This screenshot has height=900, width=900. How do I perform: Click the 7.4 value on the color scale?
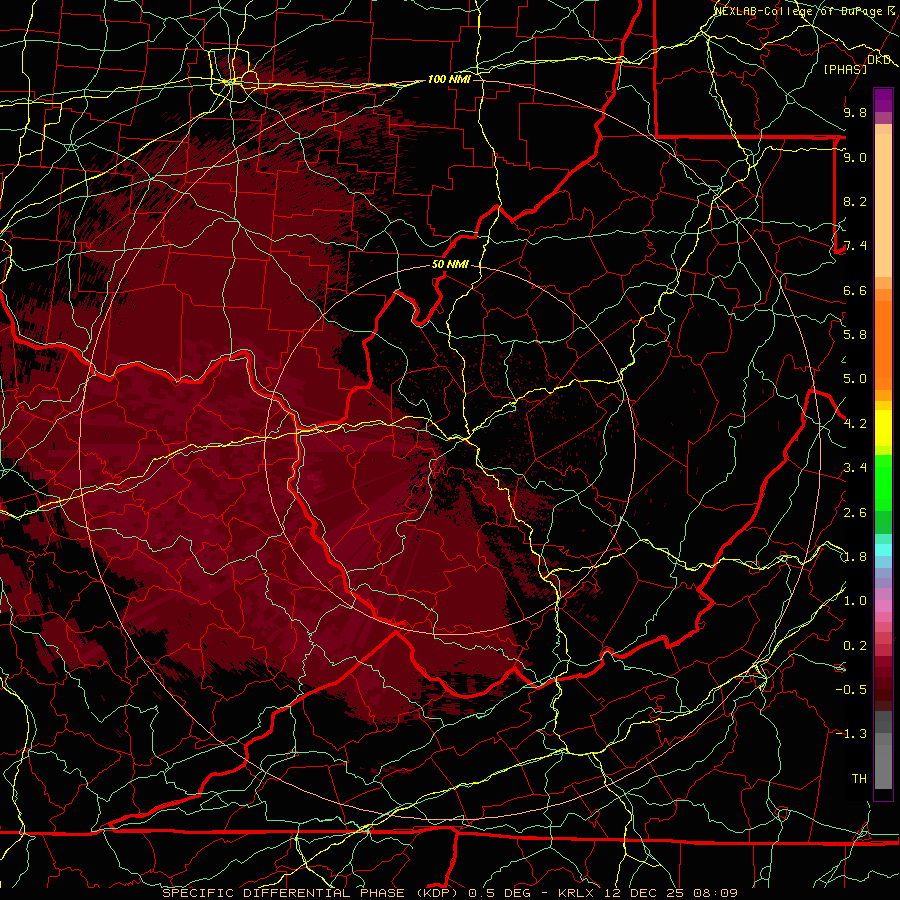click(855, 246)
